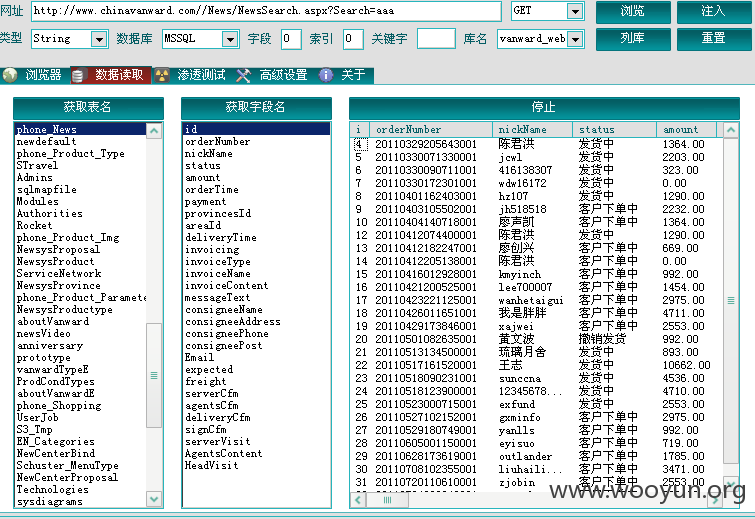This screenshot has width=755, height=519.
Task: Click the 注入 button
Action: pyautogui.click(x=714, y=12)
